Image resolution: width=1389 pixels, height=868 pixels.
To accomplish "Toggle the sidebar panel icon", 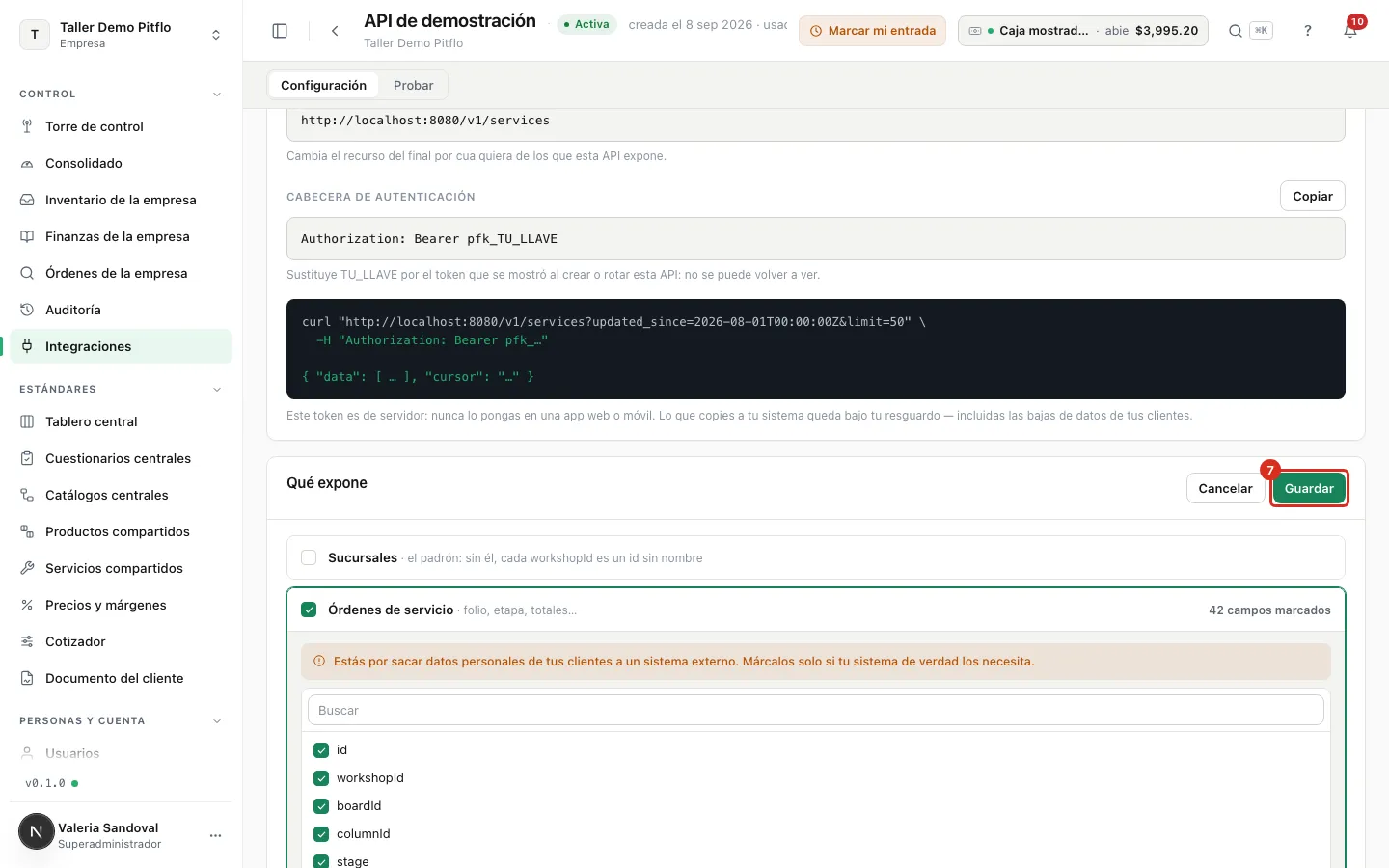I will 280,31.
